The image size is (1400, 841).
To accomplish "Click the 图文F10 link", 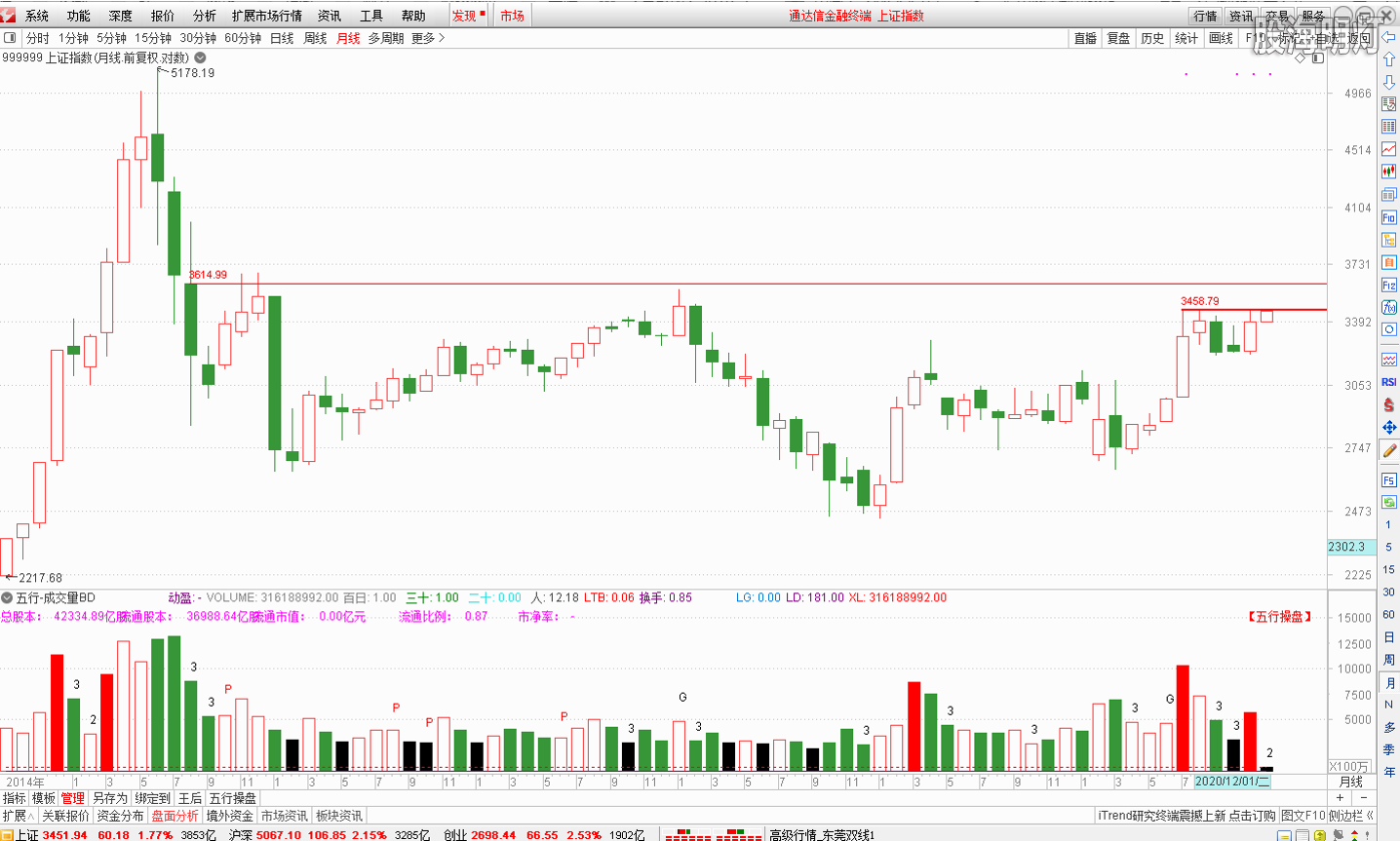I will [1303, 816].
